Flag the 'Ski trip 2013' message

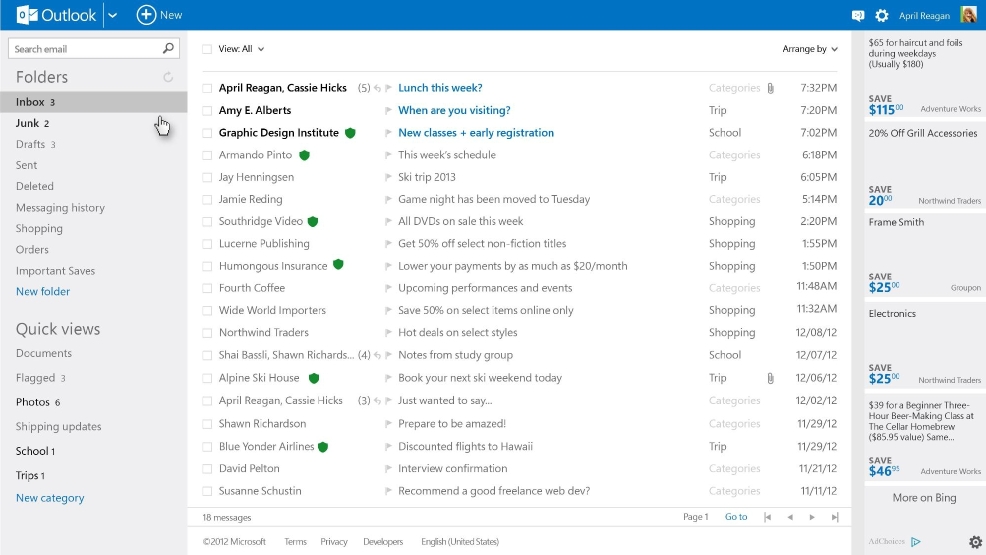tap(388, 177)
